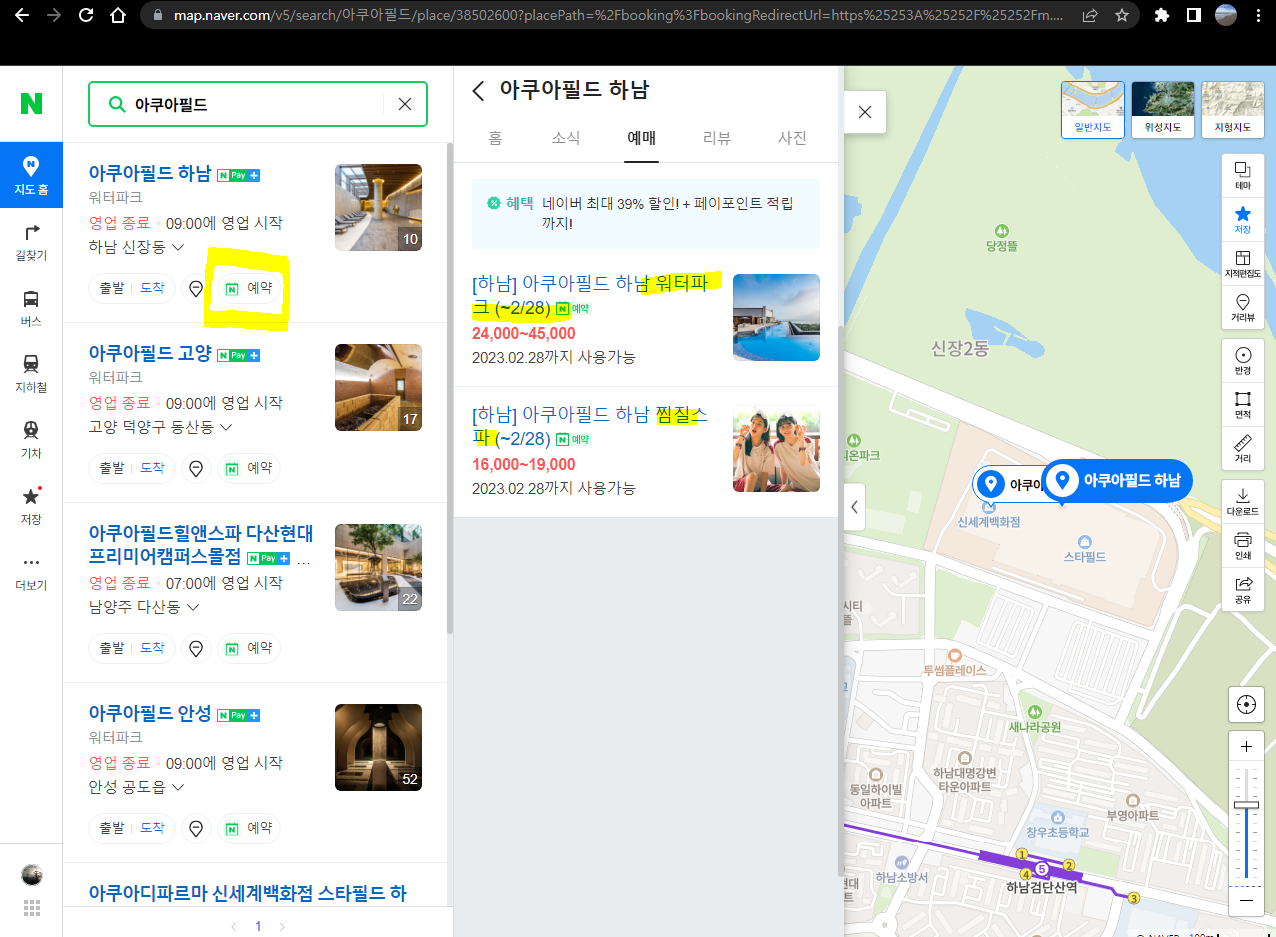The image size is (1276, 937).
Task: Click the 아쿠아필드 하남 map marker
Action: [1118, 481]
